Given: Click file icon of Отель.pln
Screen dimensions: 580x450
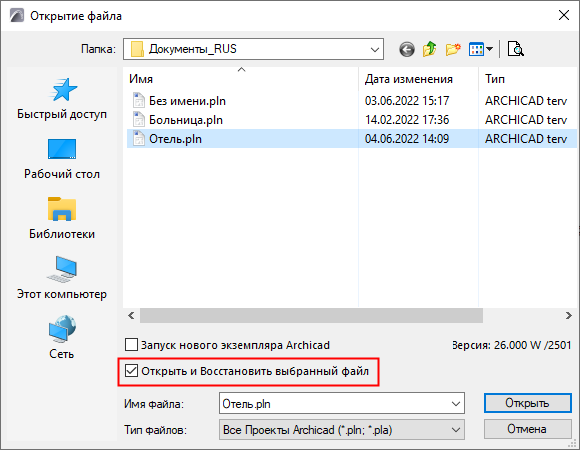Looking at the screenshot, I should (139, 139).
